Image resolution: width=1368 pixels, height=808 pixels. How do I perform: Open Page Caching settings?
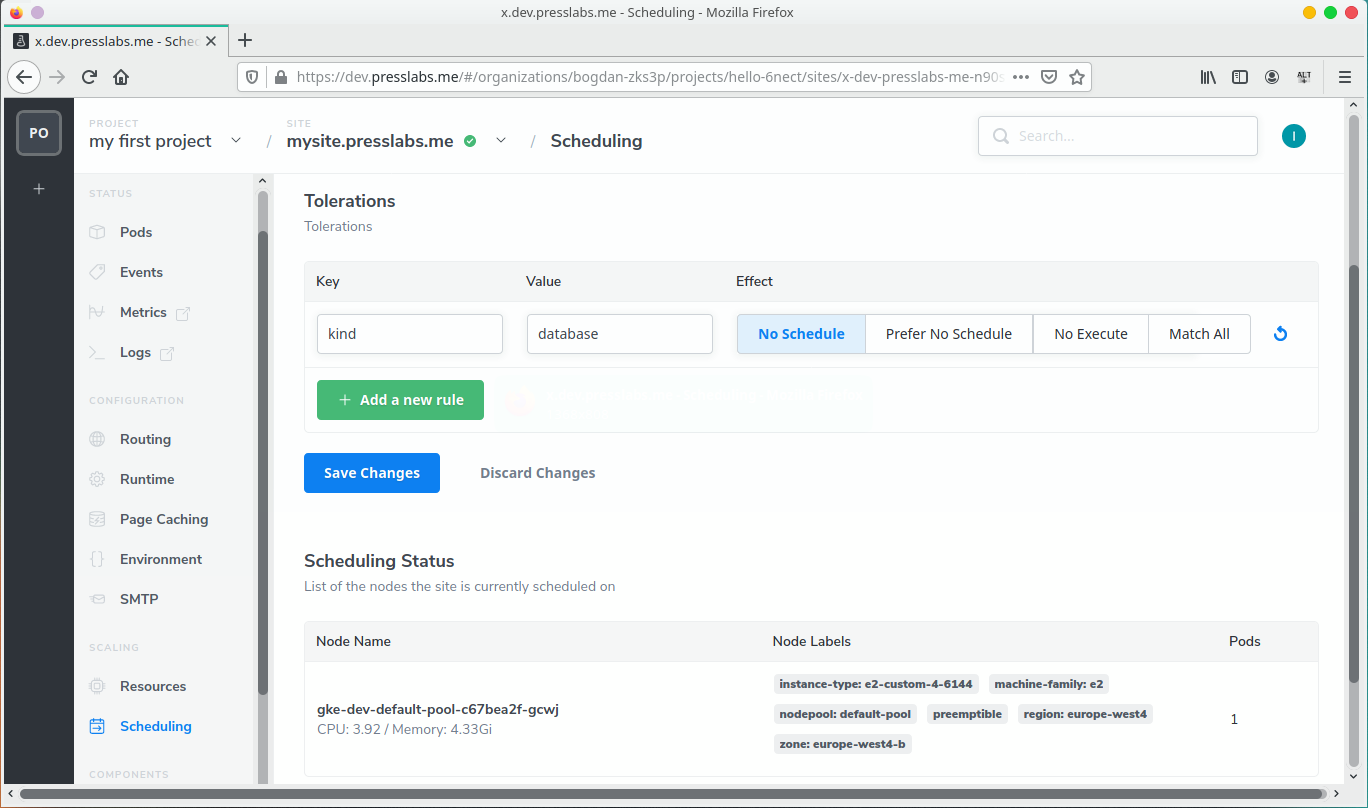tap(164, 519)
